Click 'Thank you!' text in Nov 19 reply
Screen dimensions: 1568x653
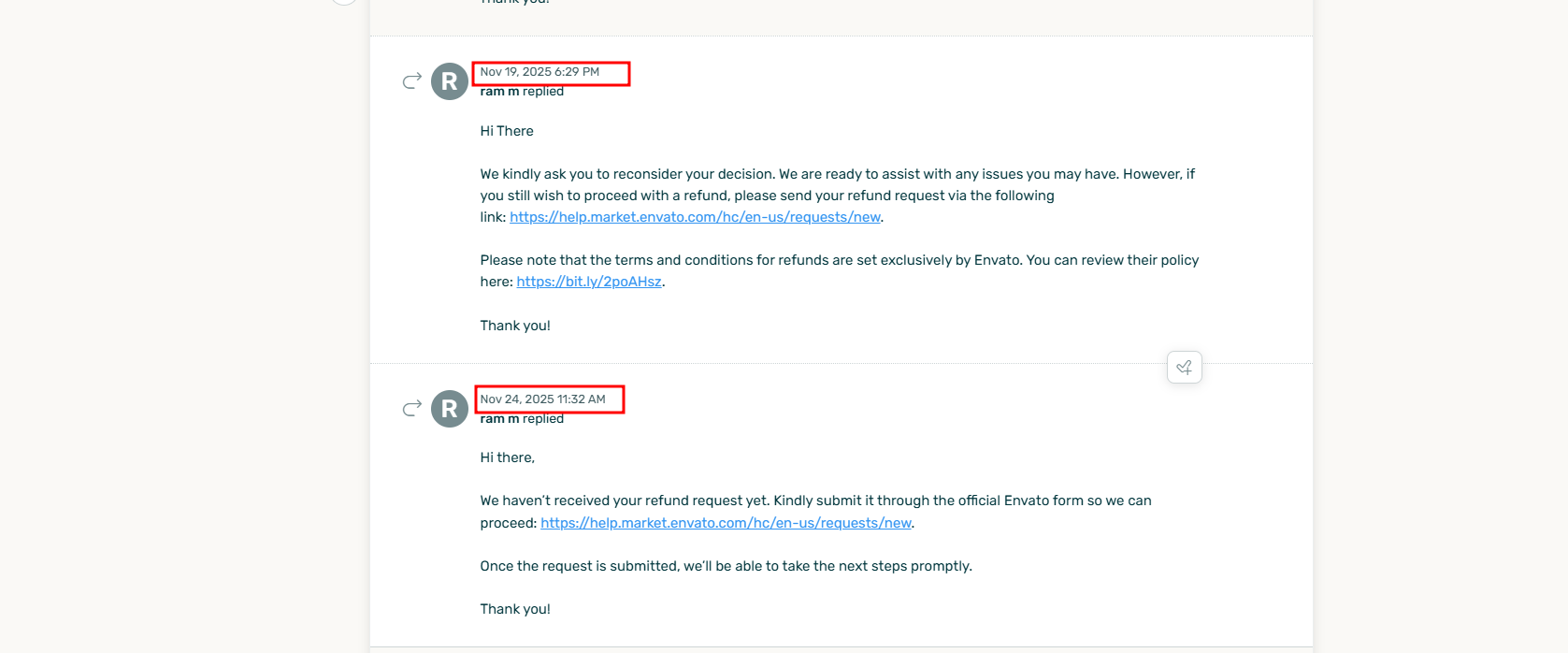pyautogui.click(x=515, y=326)
